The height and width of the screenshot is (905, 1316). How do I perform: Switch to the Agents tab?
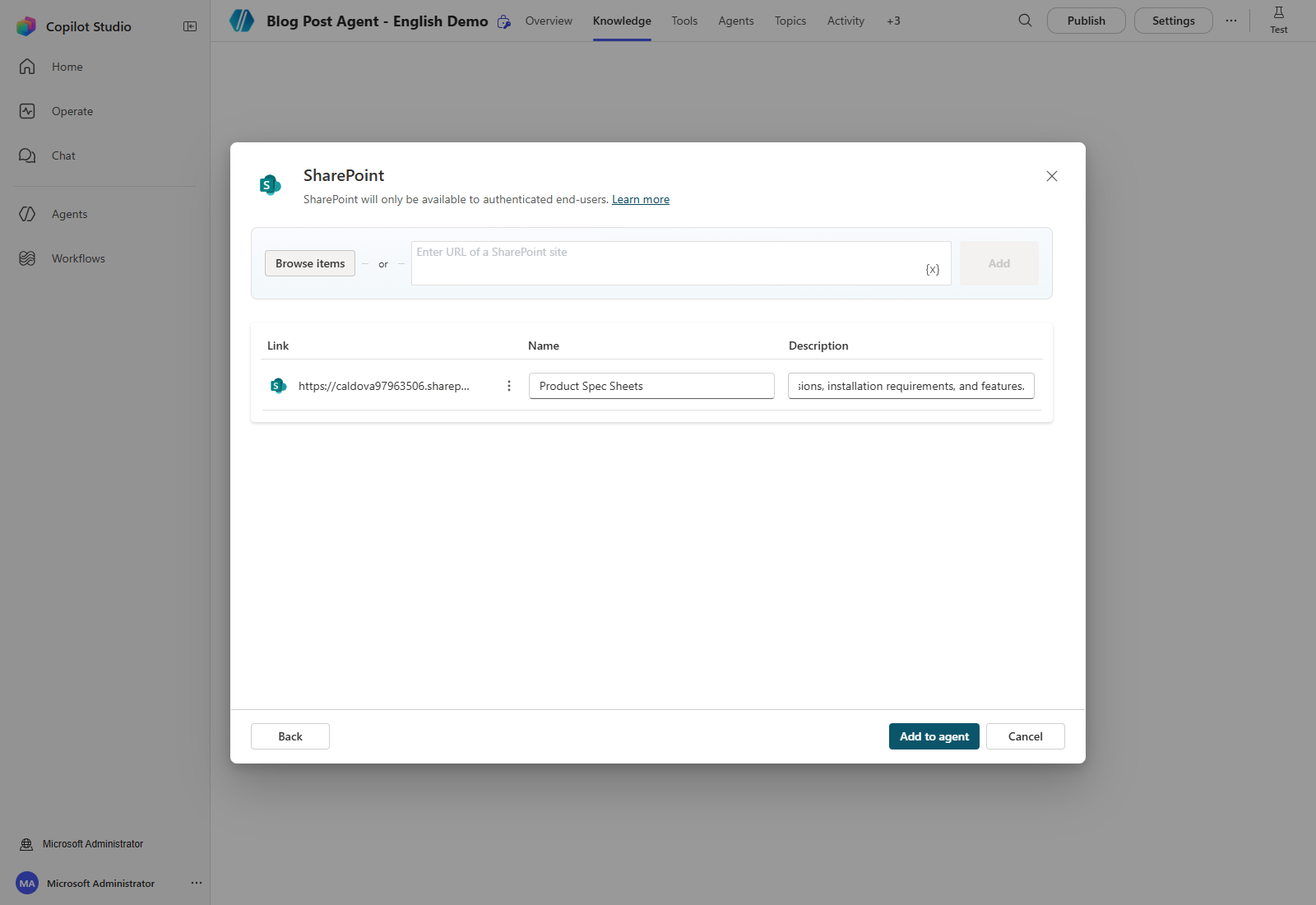[736, 21]
